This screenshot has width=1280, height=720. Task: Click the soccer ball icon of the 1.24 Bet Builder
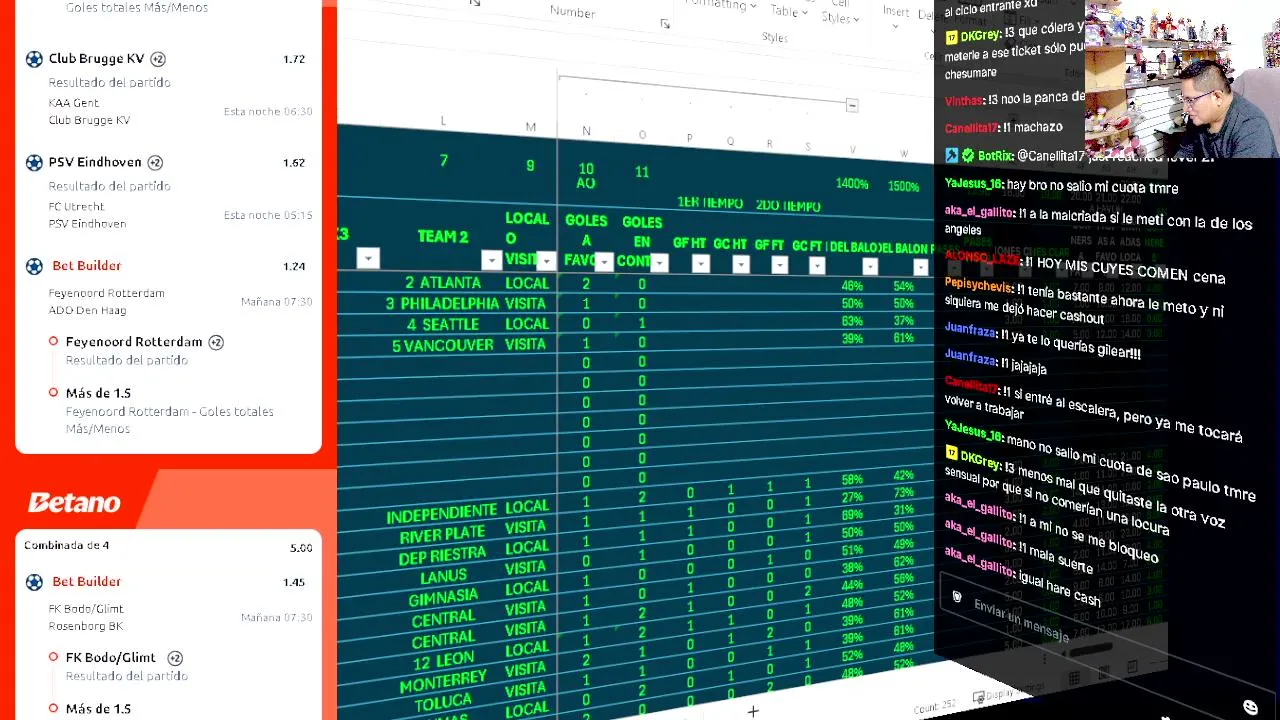click(x=34, y=266)
